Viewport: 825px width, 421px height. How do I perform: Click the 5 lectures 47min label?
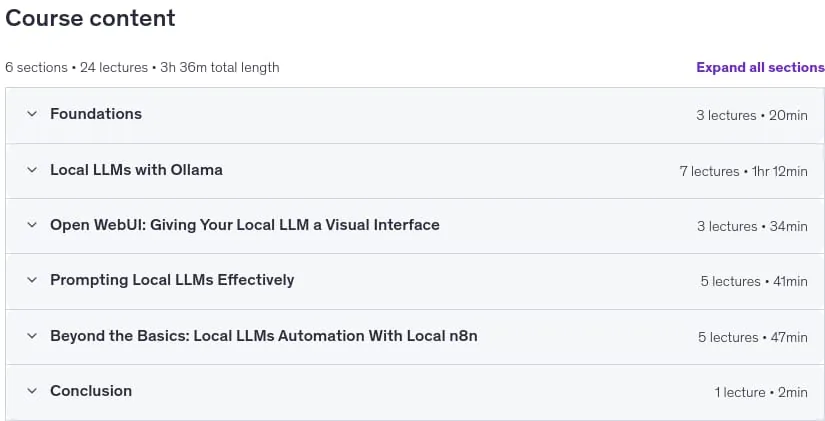click(753, 337)
